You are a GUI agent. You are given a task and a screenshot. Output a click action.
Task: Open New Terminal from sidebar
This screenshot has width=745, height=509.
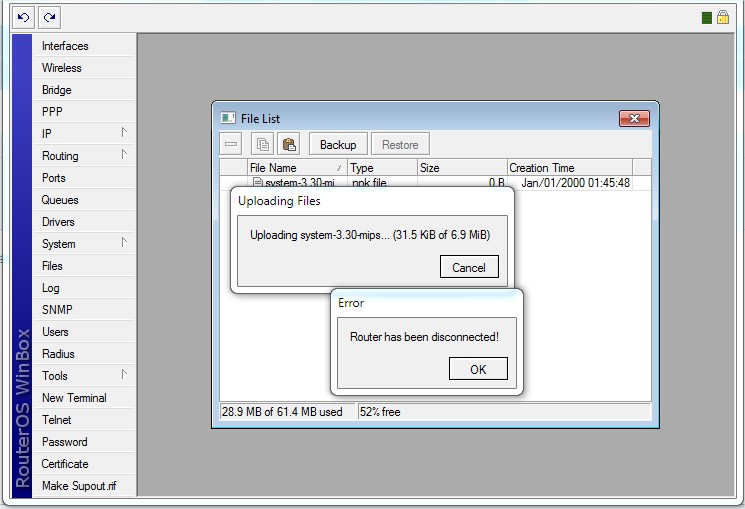[74, 398]
